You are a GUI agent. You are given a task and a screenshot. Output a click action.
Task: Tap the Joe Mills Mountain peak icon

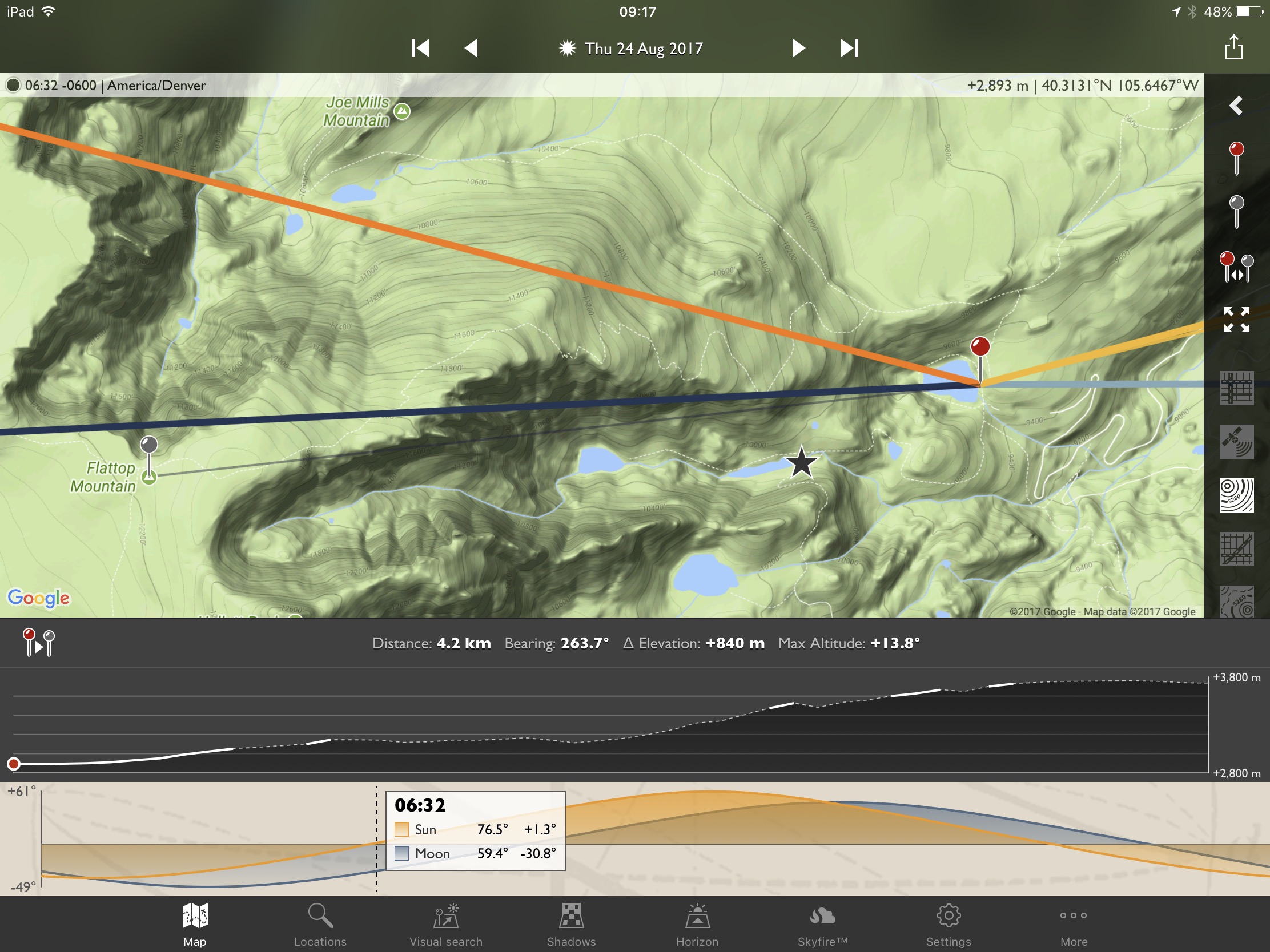[x=403, y=111]
